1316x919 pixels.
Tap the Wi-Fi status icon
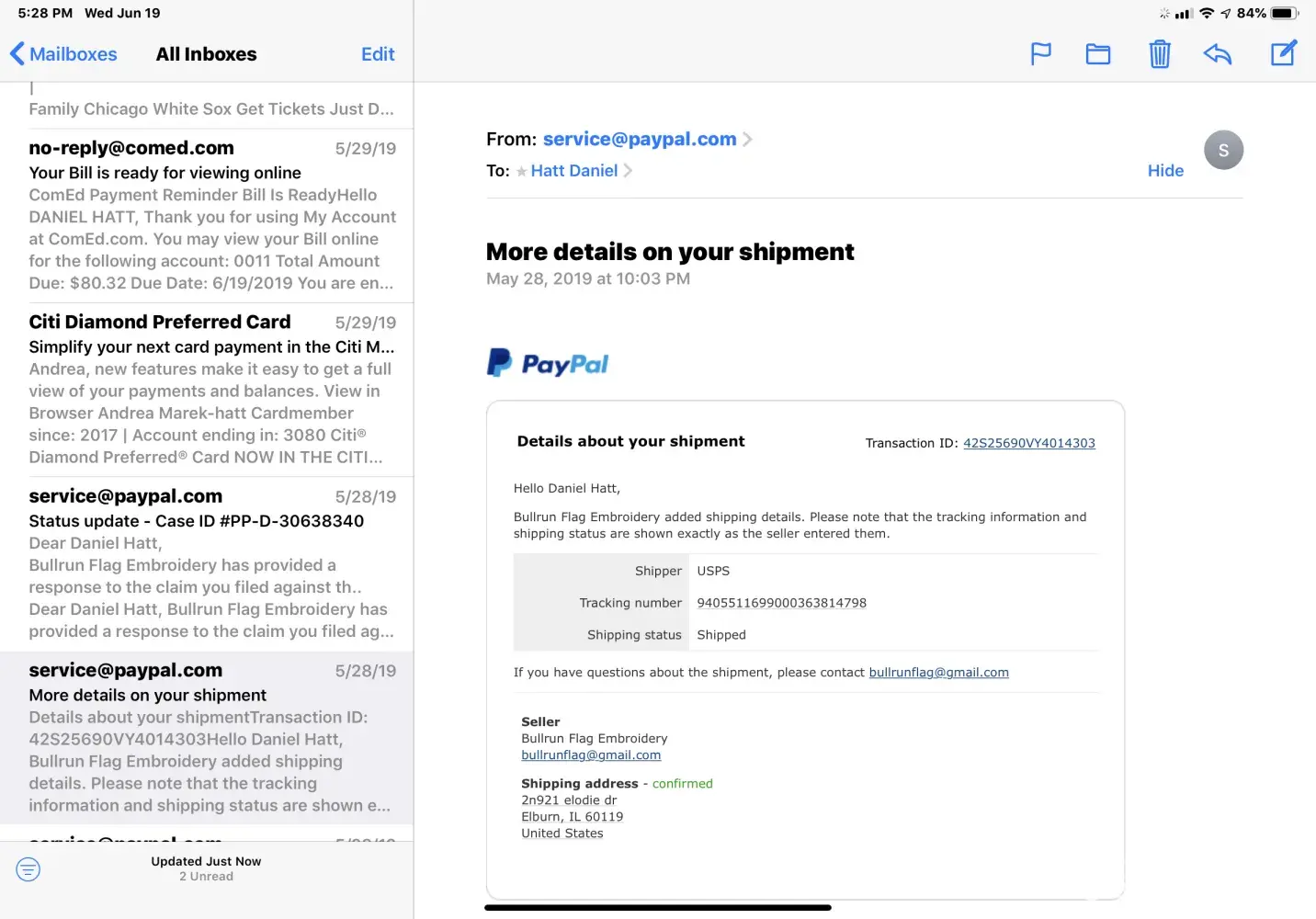tap(1207, 13)
